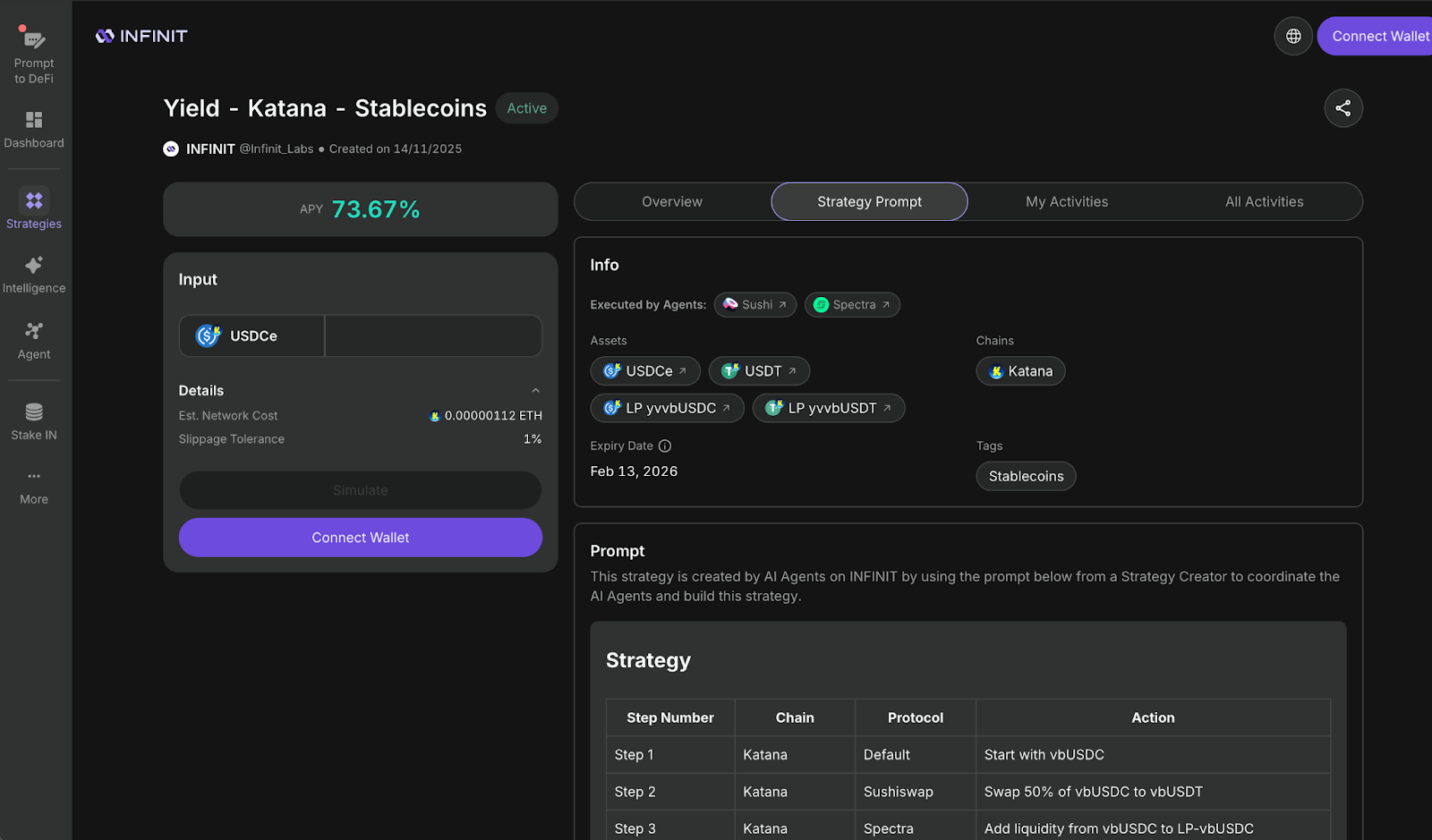Open the All Activities tab
This screenshot has height=840, width=1432.
tap(1264, 201)
